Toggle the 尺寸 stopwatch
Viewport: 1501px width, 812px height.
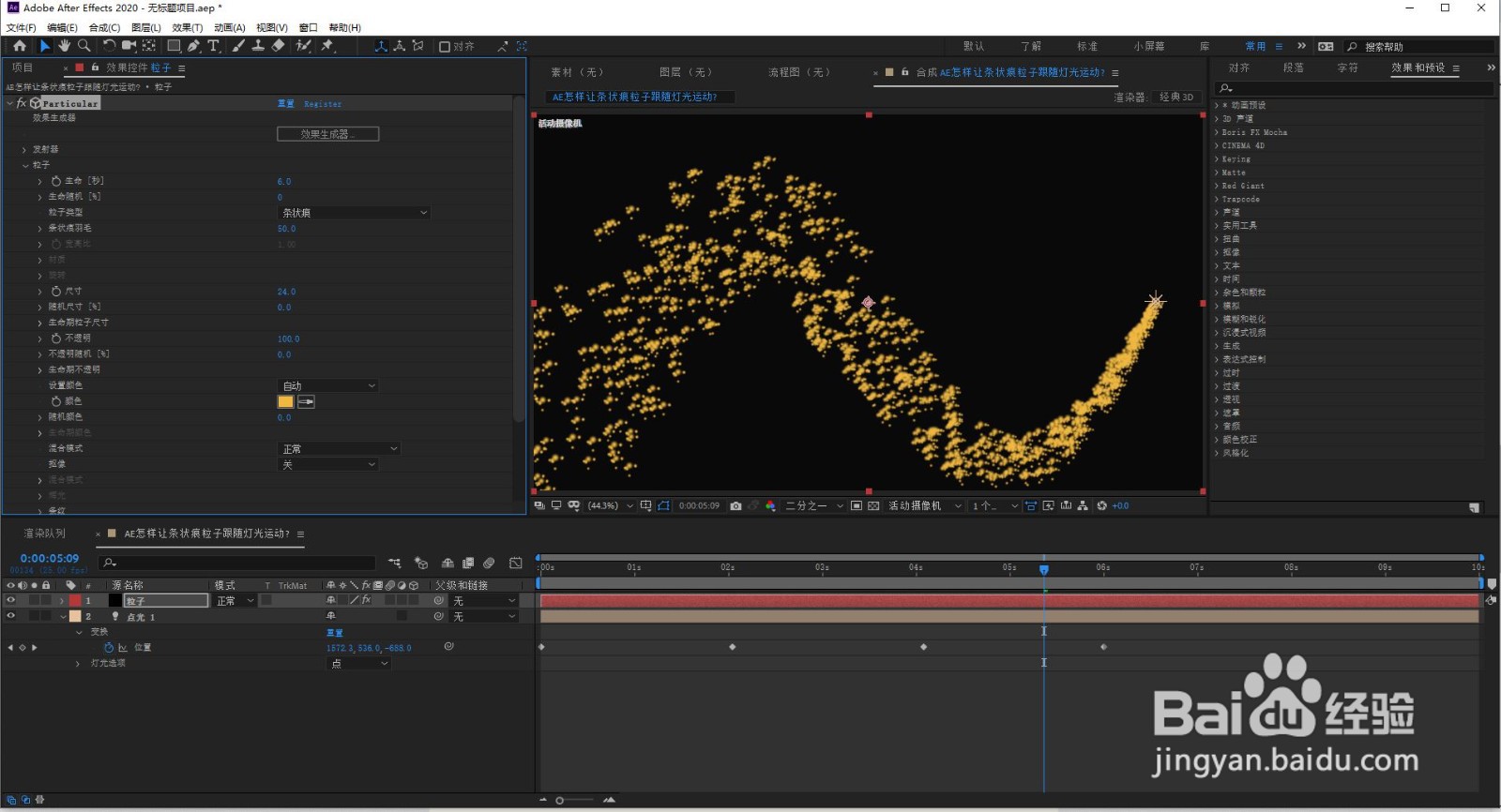point(56,292)
